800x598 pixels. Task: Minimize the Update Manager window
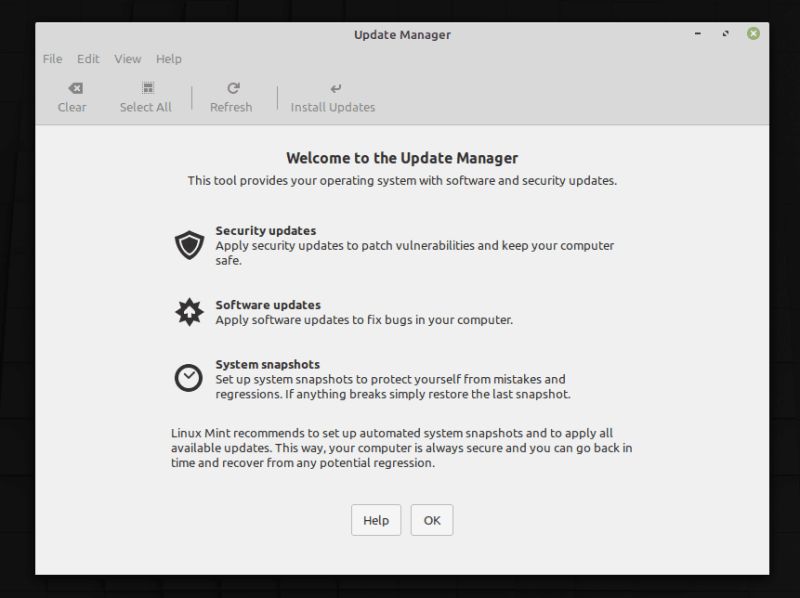[696, 33]
